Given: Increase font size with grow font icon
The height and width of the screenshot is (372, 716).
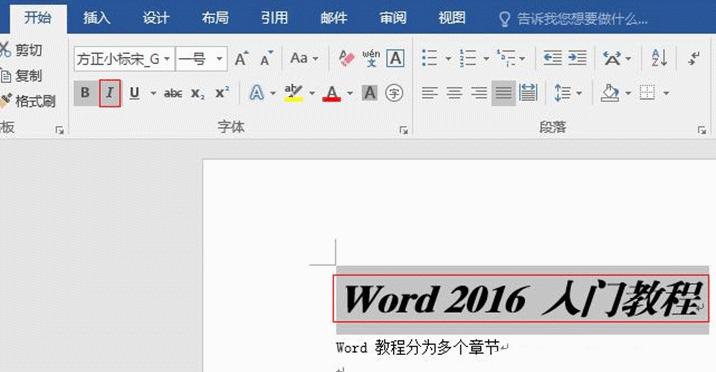Looking at the screenshot, I should 241,58.
